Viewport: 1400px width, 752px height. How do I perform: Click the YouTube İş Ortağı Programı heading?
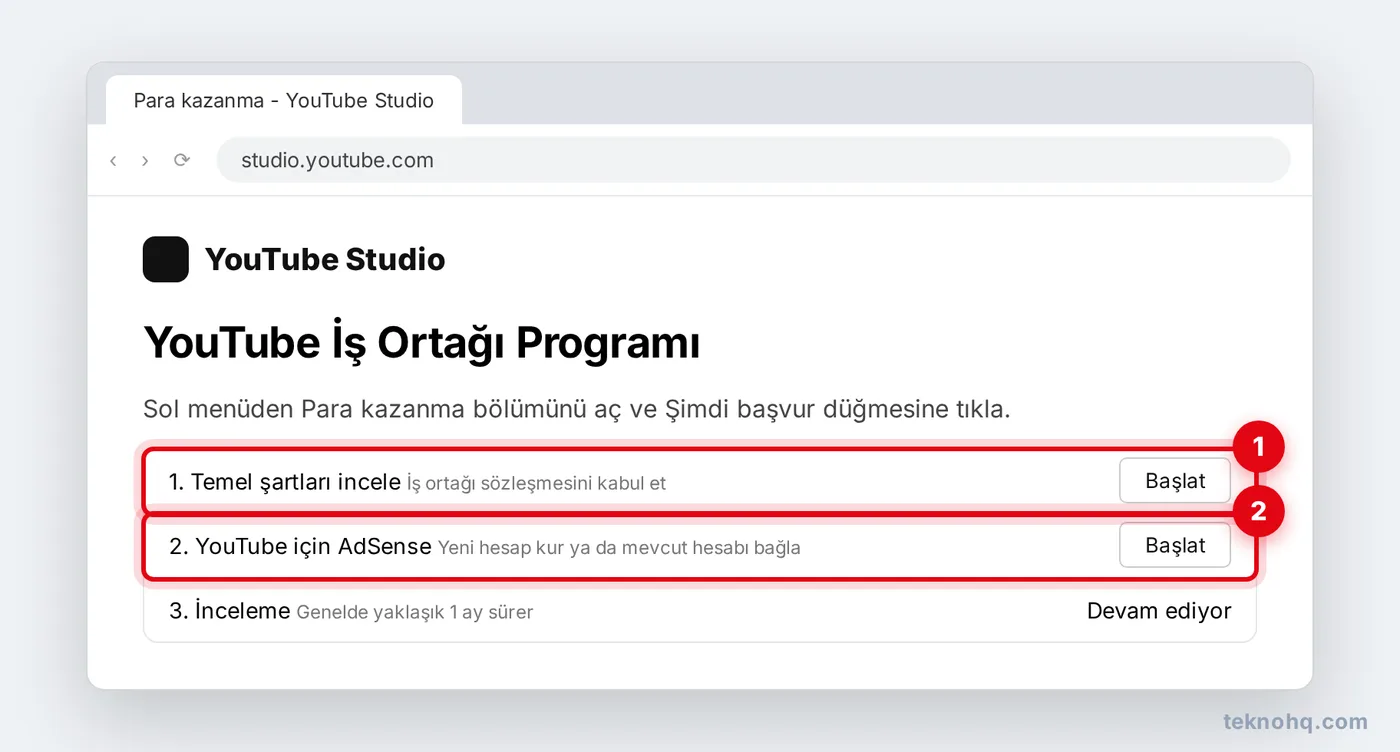click(422, 343)
